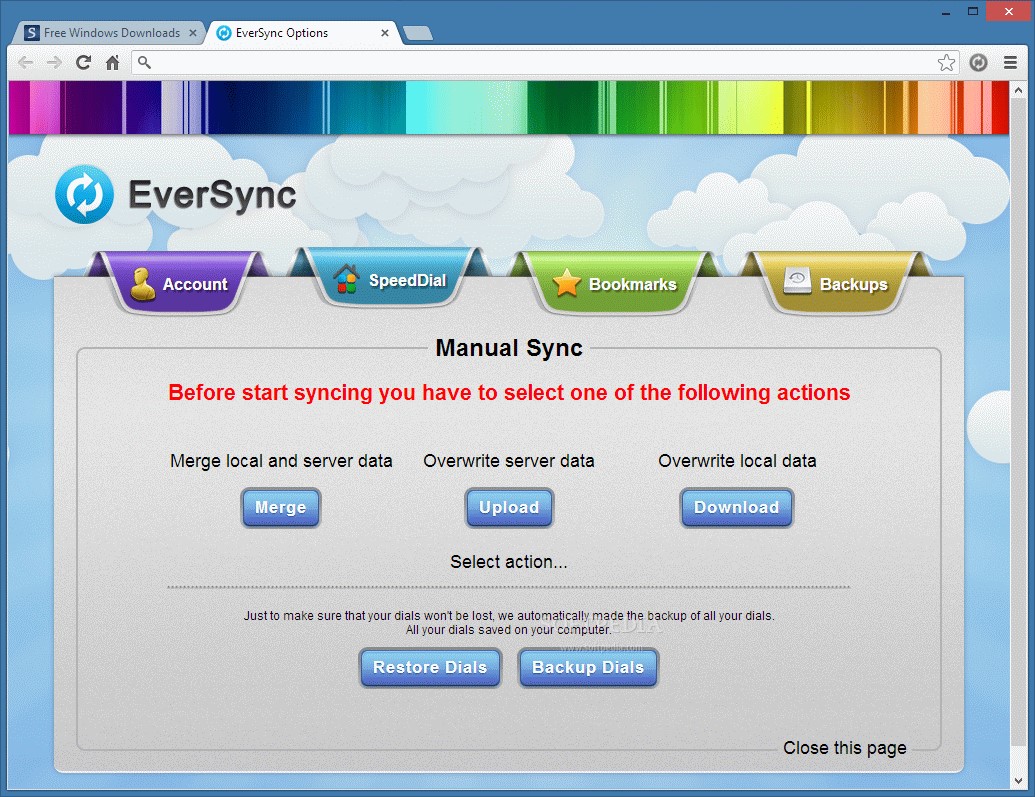Click Upload to overwrite server data
The height and width of the screenshot is (797, 1035).
[509, 508]
